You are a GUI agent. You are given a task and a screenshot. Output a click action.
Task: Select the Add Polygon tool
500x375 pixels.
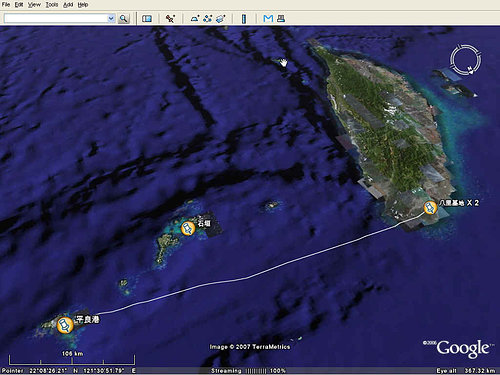click(195, 19)
